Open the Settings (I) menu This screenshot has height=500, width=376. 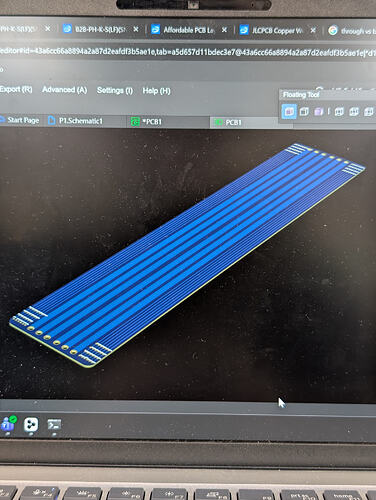(x=115, y=90)
